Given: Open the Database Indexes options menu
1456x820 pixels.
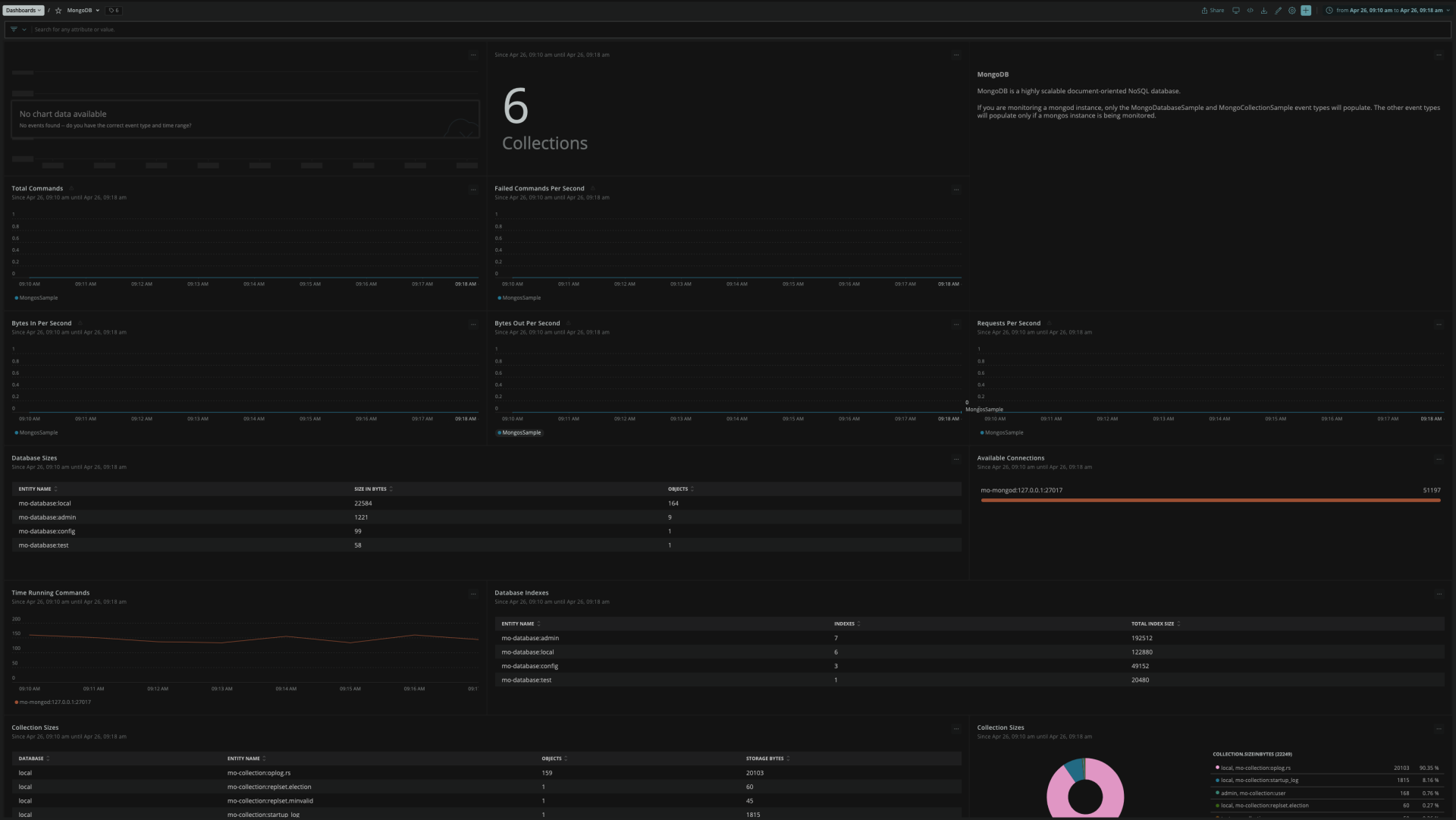Looking at the screenshot, I should 1439,594.
